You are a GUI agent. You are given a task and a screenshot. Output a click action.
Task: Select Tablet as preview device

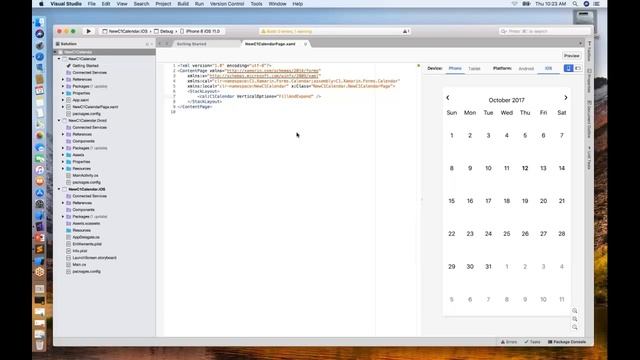474,69
